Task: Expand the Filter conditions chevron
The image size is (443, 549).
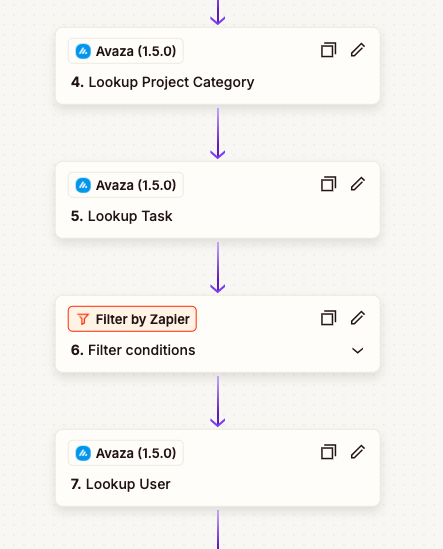Action: coord(358,350)
